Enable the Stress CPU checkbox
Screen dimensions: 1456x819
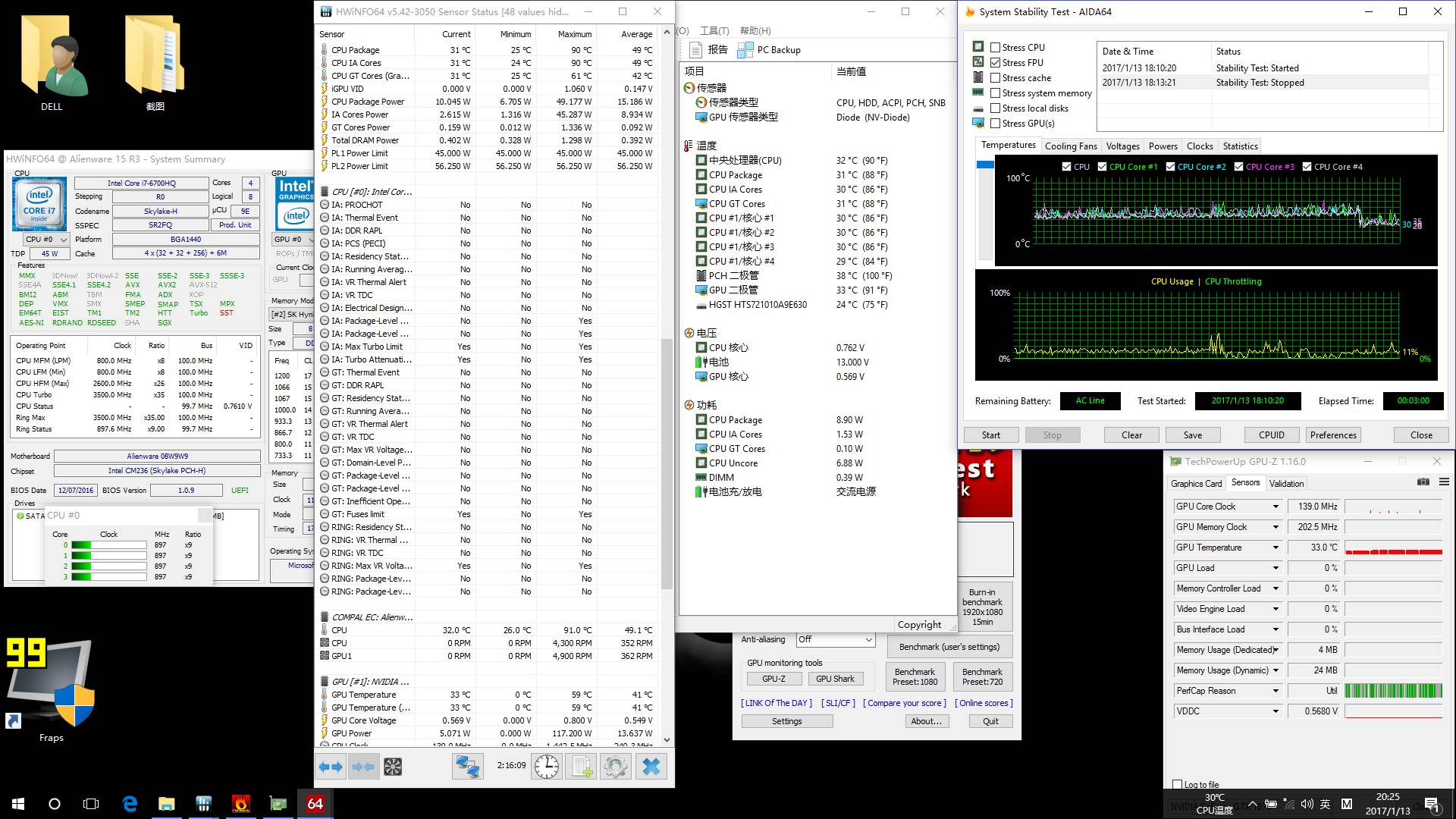pyautogui.click(x=996, y=47)
